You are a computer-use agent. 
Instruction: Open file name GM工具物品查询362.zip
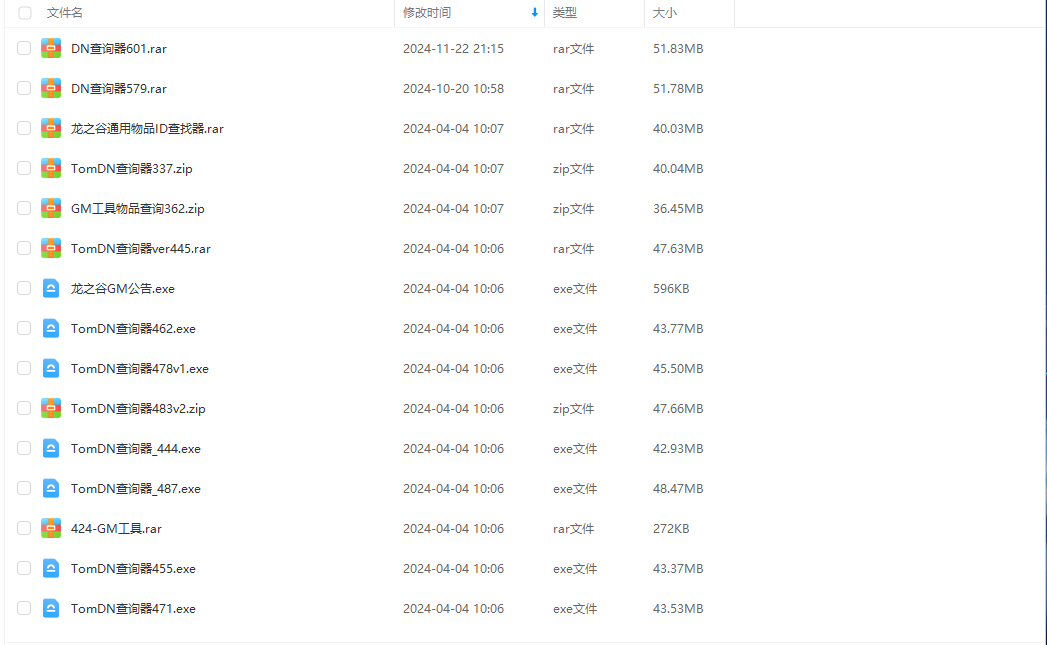coord(138,209)
